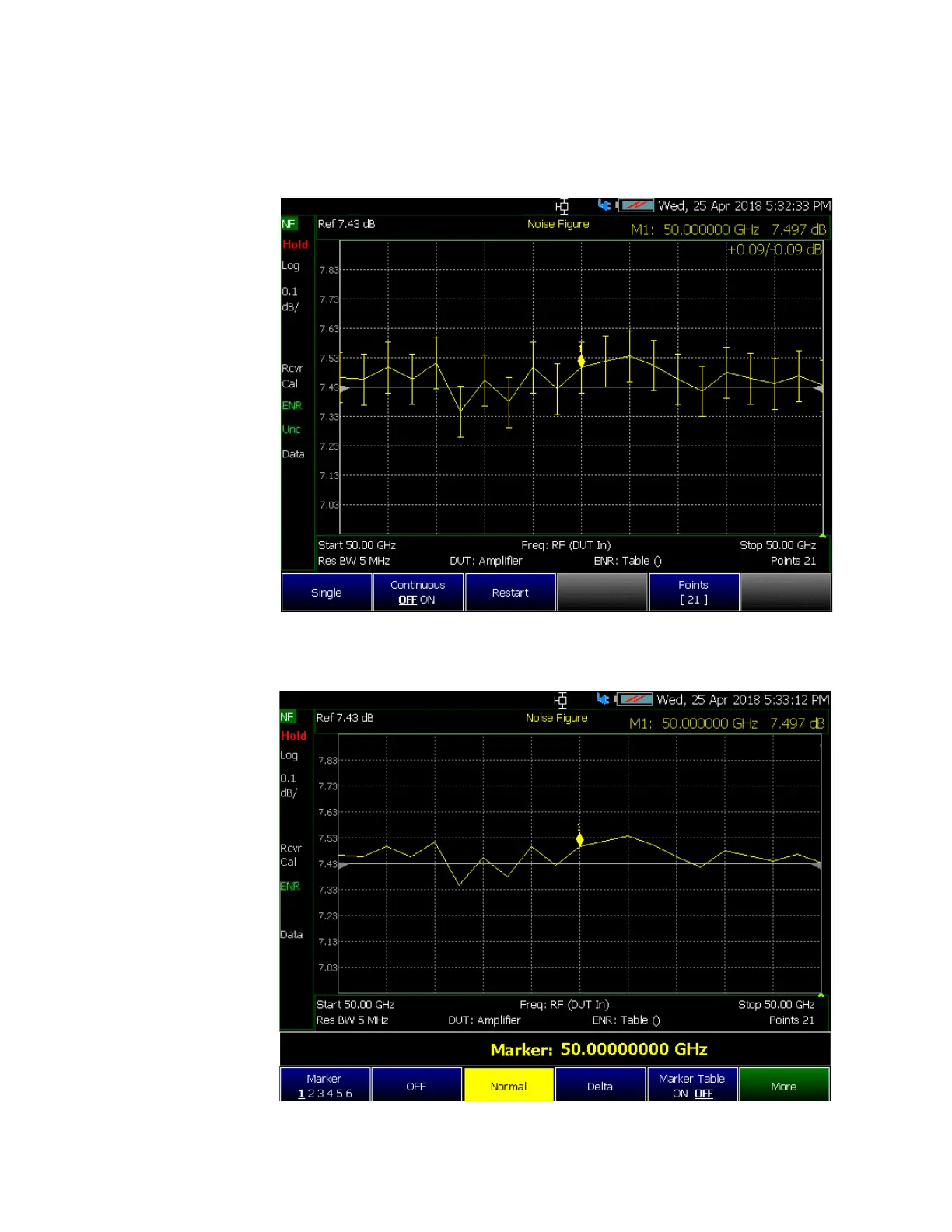Click the red Hold indicator in upper screen
952x1232 pixels.
(295, 244)
